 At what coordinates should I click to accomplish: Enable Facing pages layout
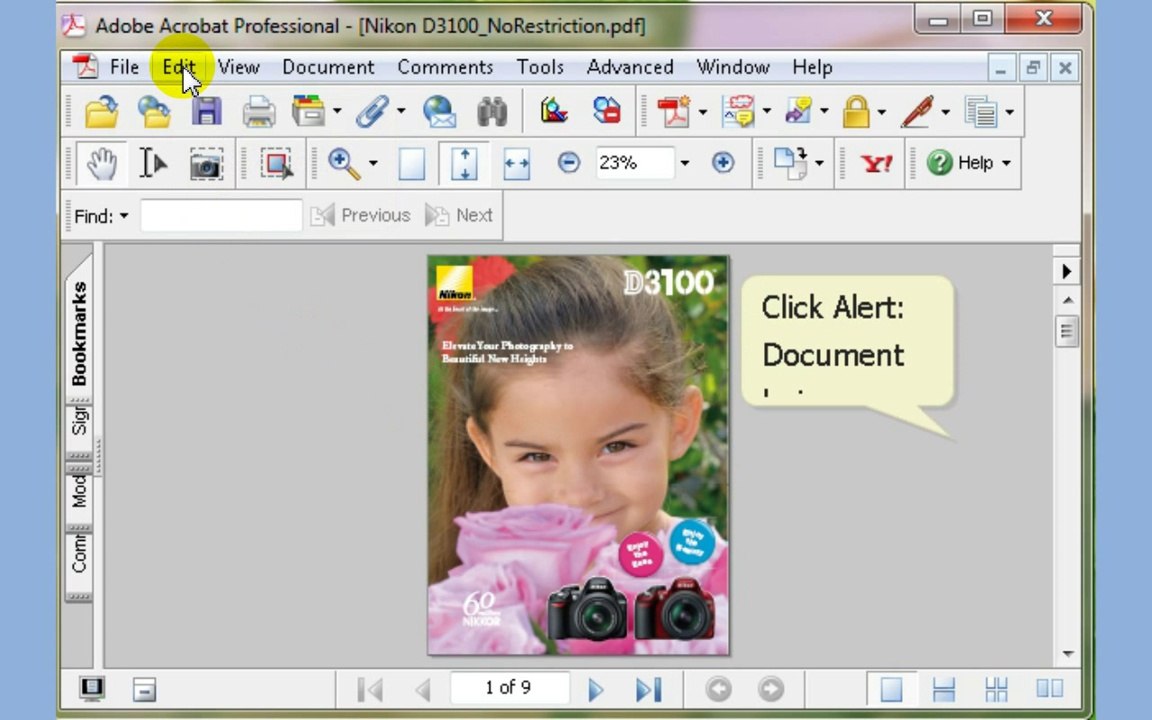1049,689
